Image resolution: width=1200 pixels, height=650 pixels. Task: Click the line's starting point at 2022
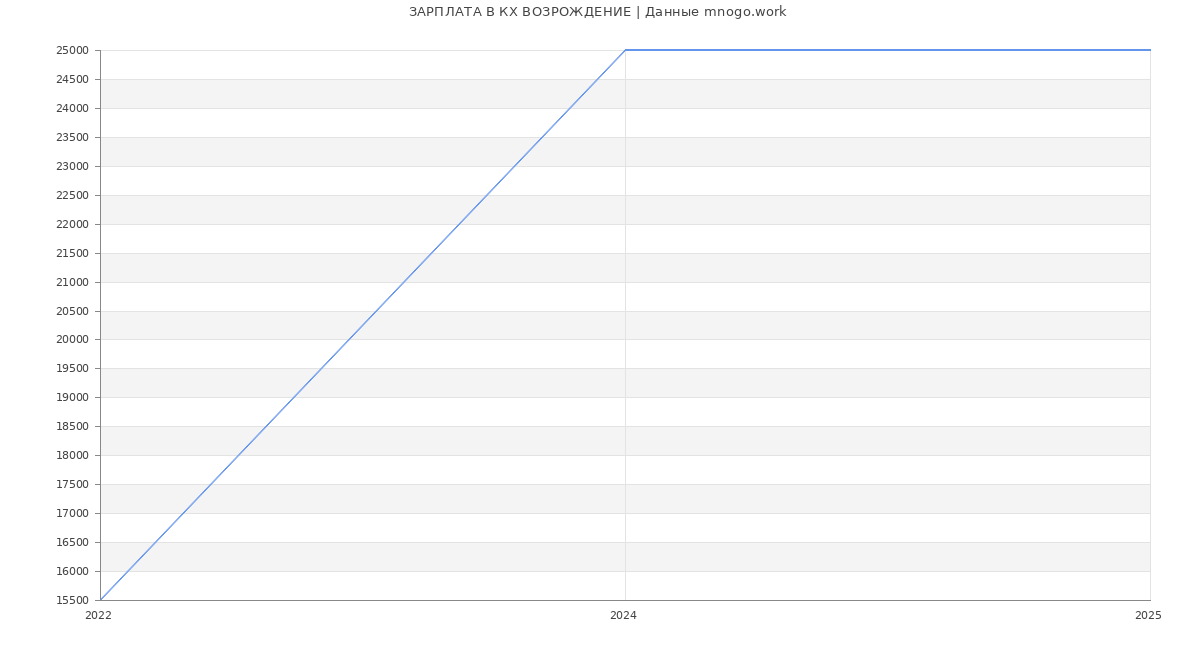pyautogui.click(x=101, y=599)
